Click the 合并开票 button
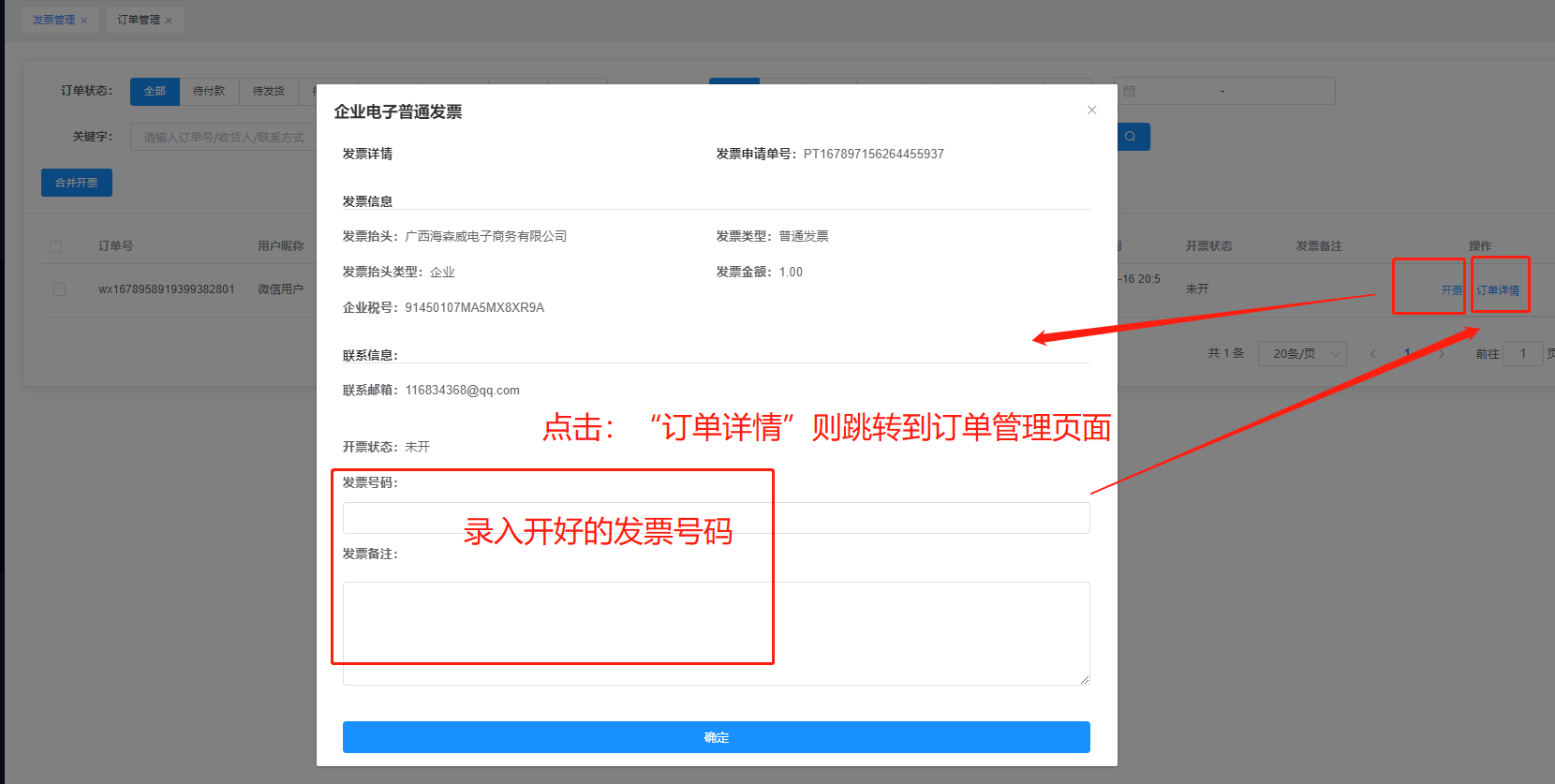Screen dimensions: 1555x784 click(x=77, y=183)
